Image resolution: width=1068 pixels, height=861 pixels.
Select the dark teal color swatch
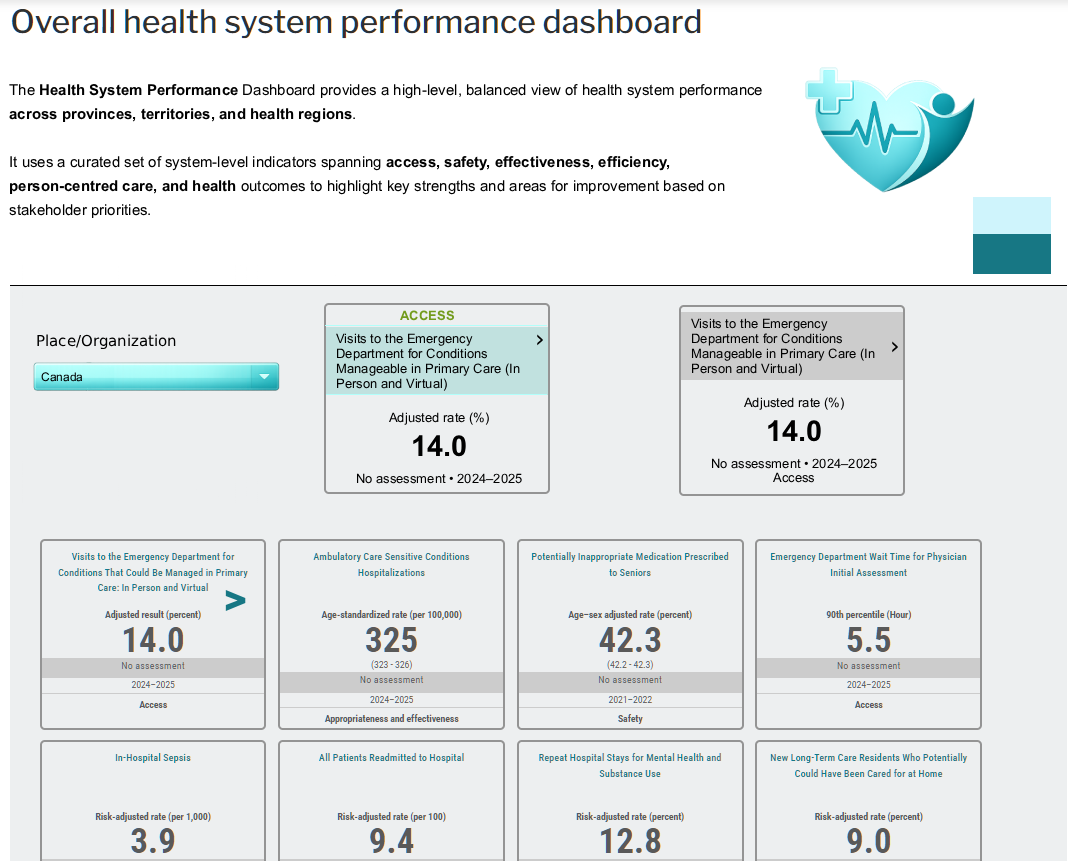pos(1011,254)
